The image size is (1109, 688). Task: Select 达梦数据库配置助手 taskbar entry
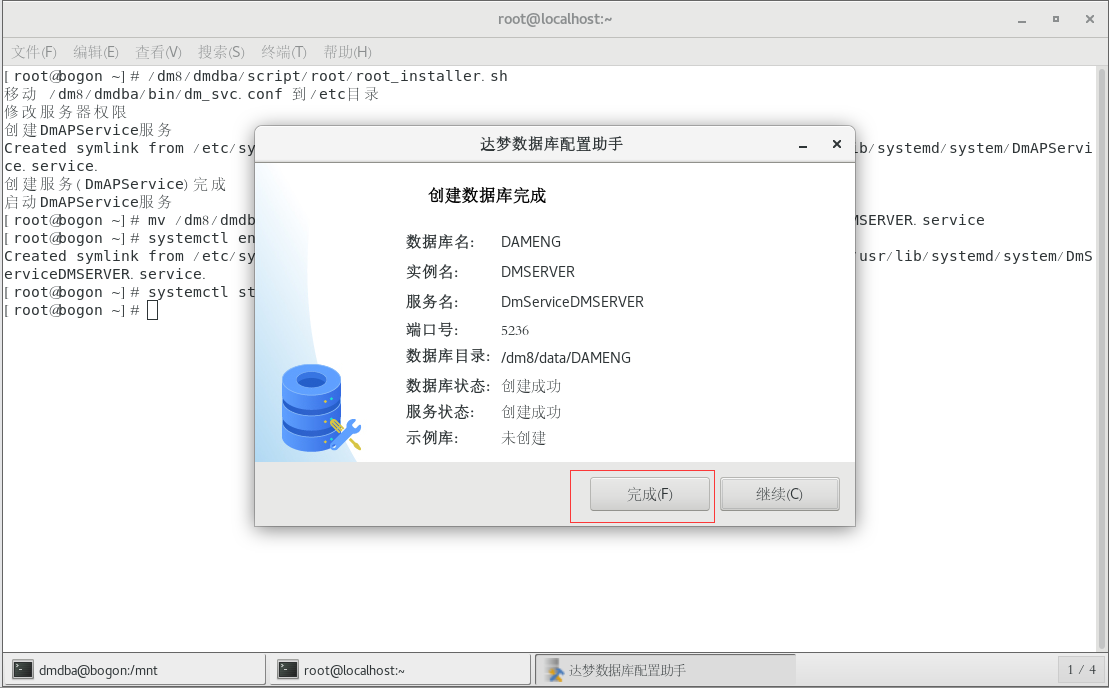coord(665,670)
